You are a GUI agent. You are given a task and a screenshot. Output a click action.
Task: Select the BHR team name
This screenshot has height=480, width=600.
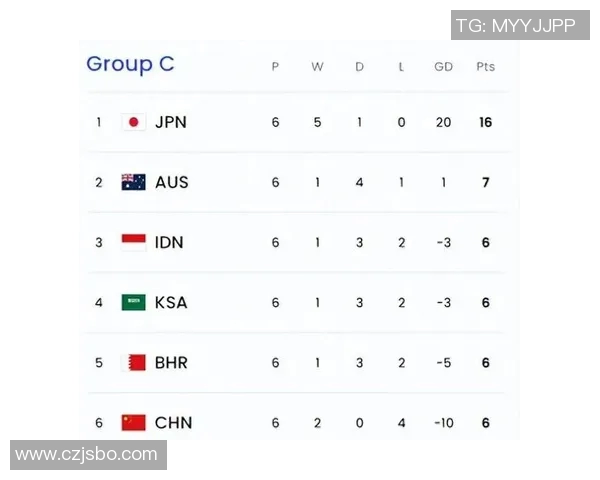(x=171, y=362)
